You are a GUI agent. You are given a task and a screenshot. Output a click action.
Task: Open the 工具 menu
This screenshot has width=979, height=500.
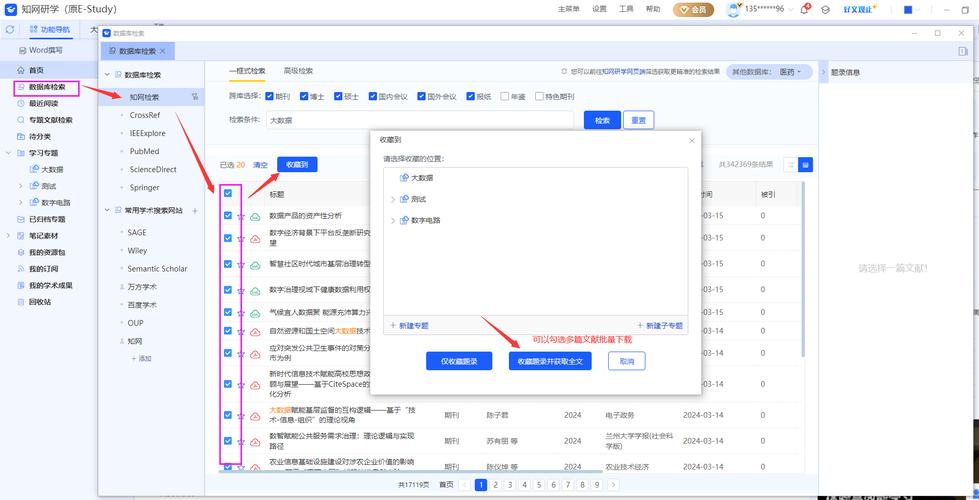(x=626, y=9)
